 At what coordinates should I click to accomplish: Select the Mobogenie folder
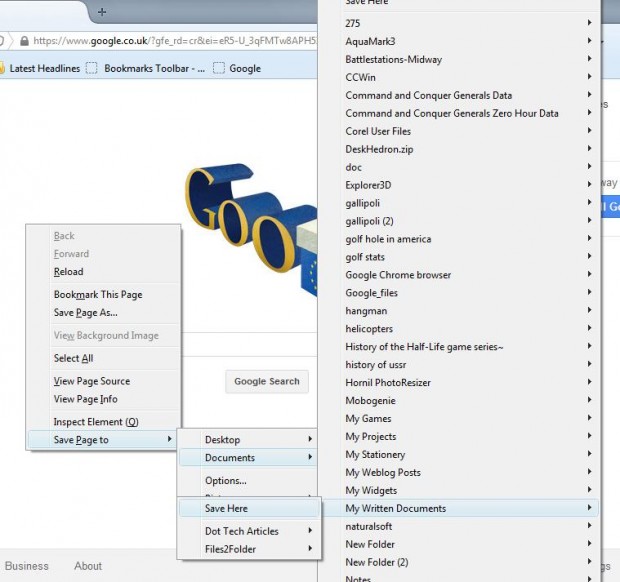pyautogui.click(x=459, y=401)
